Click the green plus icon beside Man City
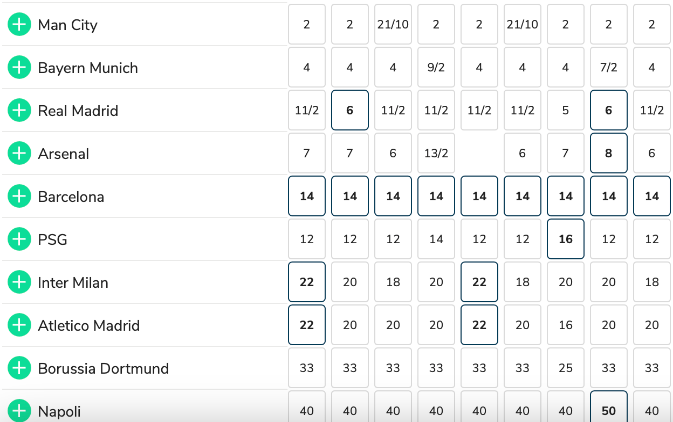Image resolution: width=673 pixels, height=422 pixels. (19, 25)
